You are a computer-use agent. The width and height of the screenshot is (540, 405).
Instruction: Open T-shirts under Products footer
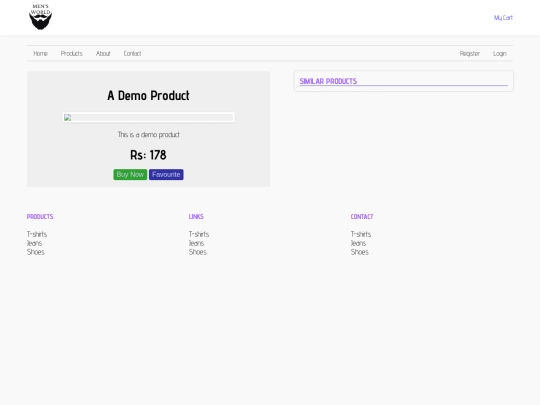pos(37,234)
